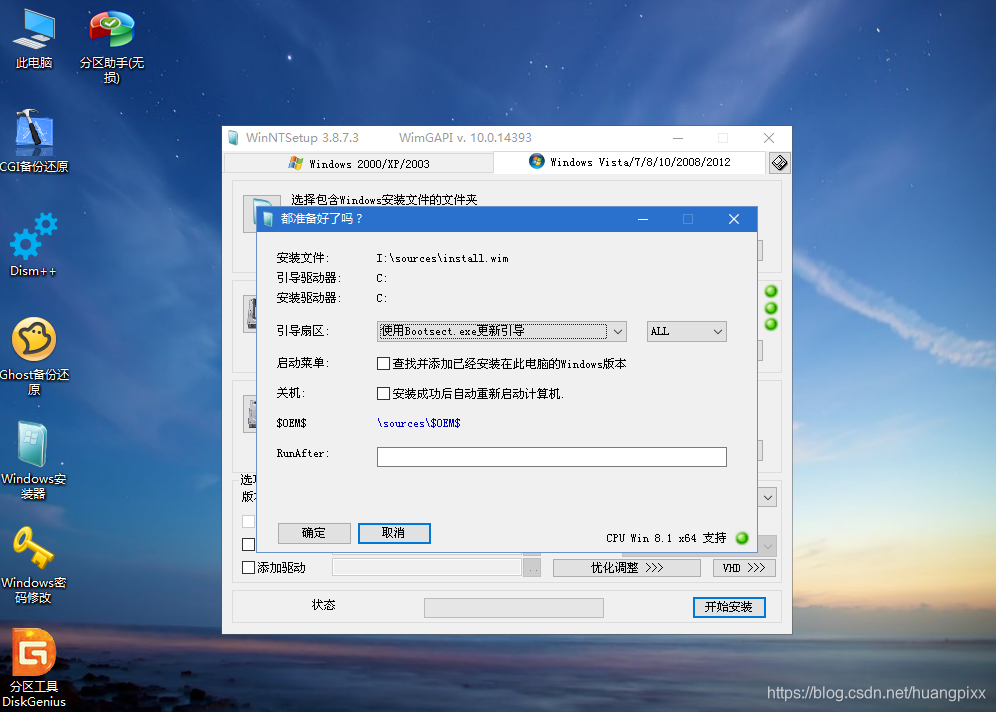Open CGI备份还原 tool
Image resolution: width=996 pixels, height=712 pixels.
pos(34,138)
